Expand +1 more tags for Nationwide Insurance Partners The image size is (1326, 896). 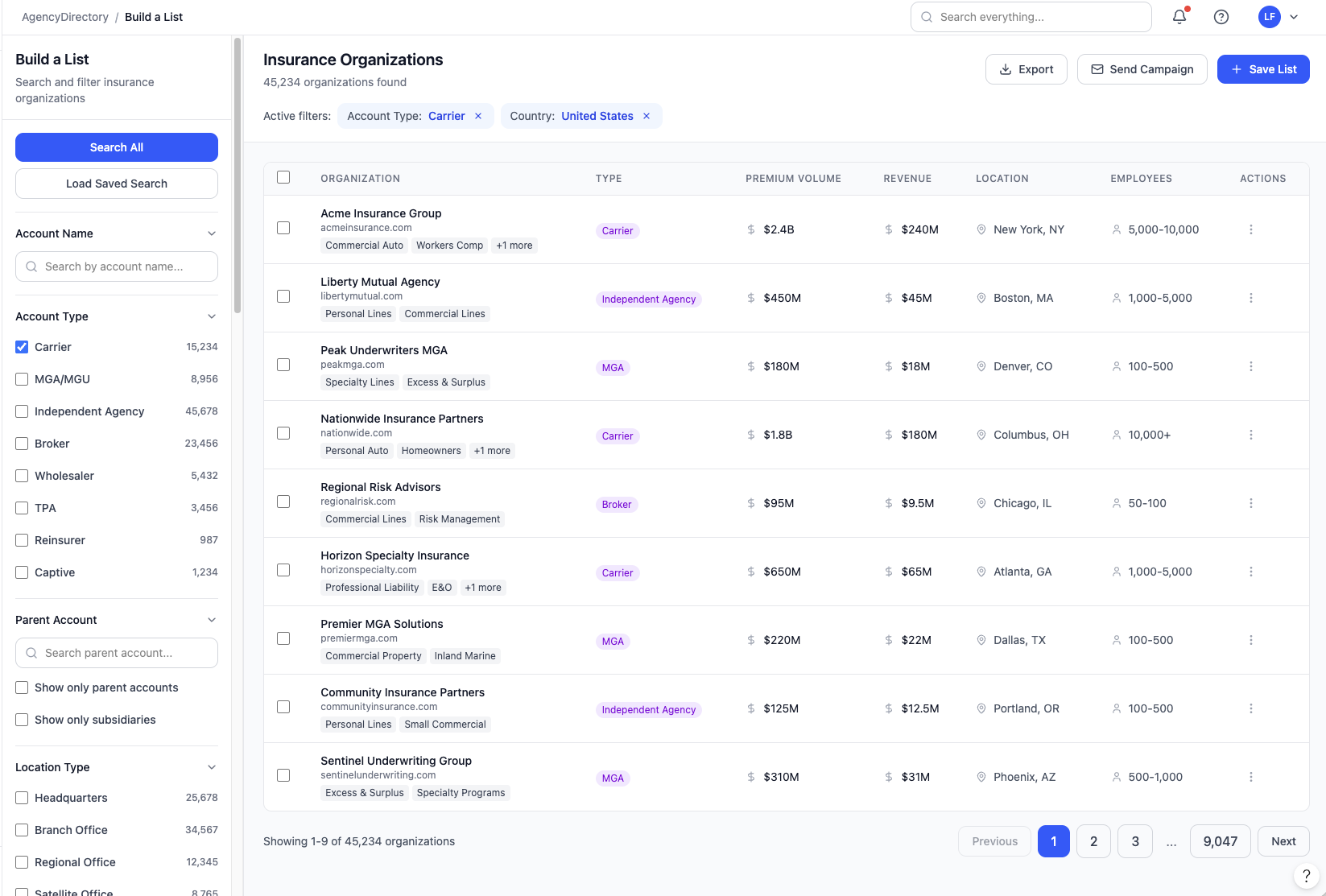(x=492, y=451)
